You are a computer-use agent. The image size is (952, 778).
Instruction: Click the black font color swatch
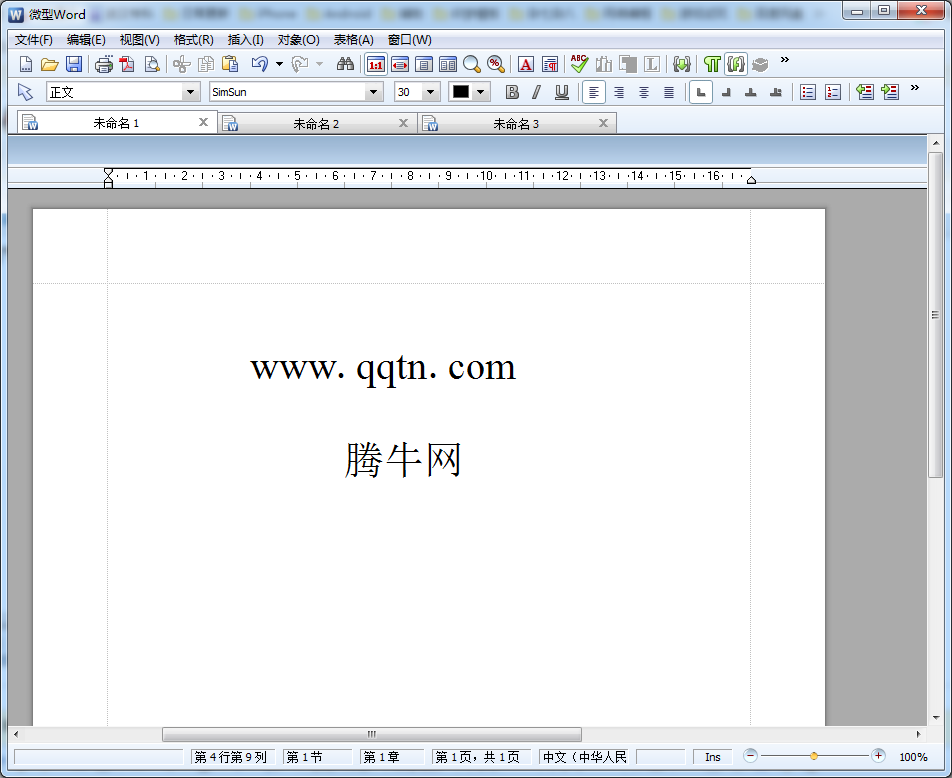coord(460,92)
